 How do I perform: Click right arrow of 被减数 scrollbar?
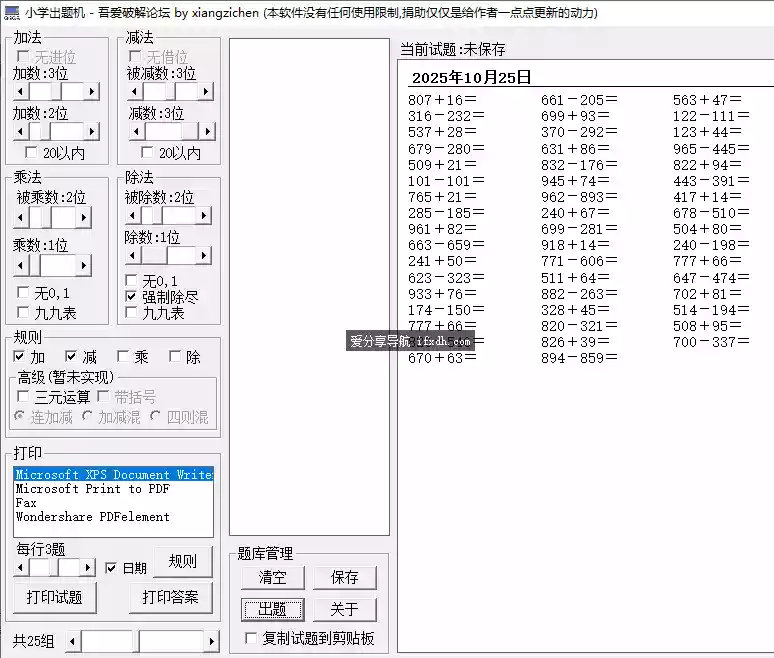point(204,91)
